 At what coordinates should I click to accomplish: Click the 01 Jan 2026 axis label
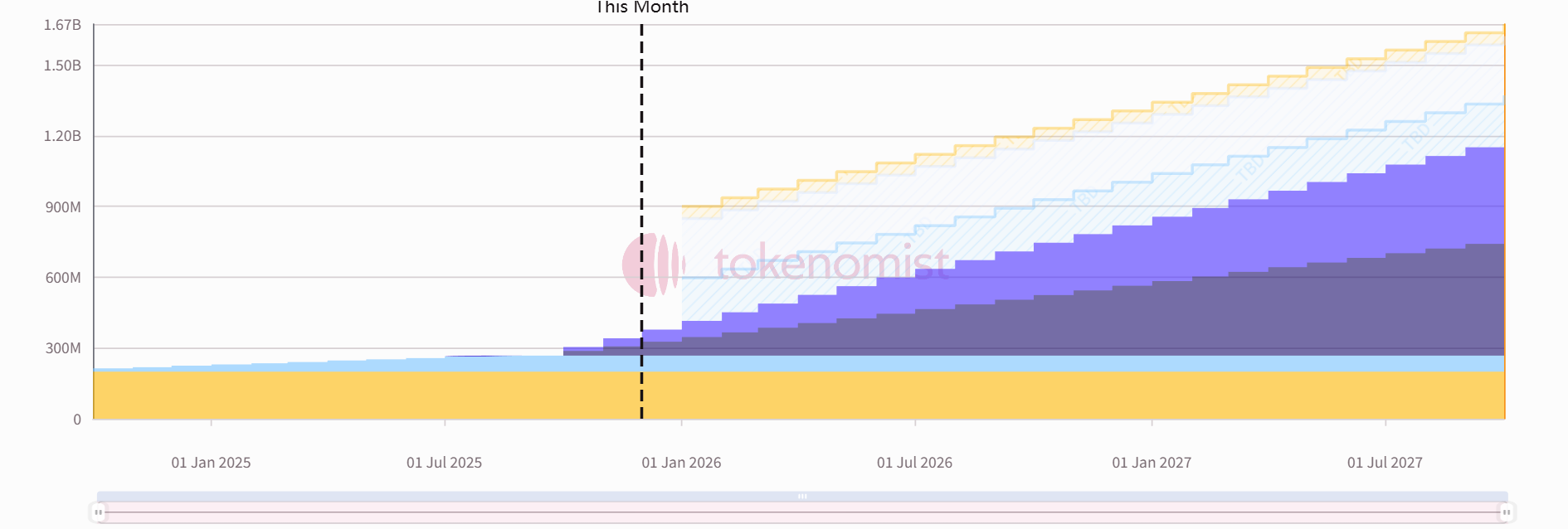[681, 463]
